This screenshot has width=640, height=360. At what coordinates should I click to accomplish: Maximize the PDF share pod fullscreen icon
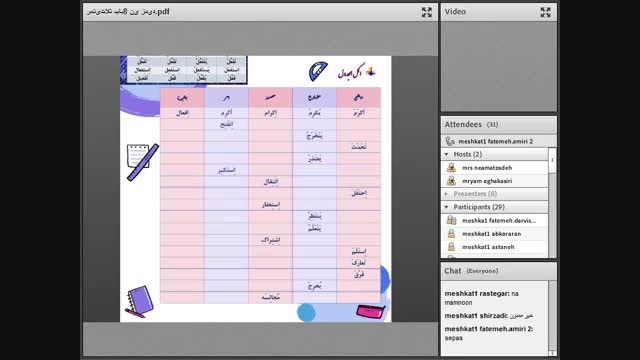point(427,12)
